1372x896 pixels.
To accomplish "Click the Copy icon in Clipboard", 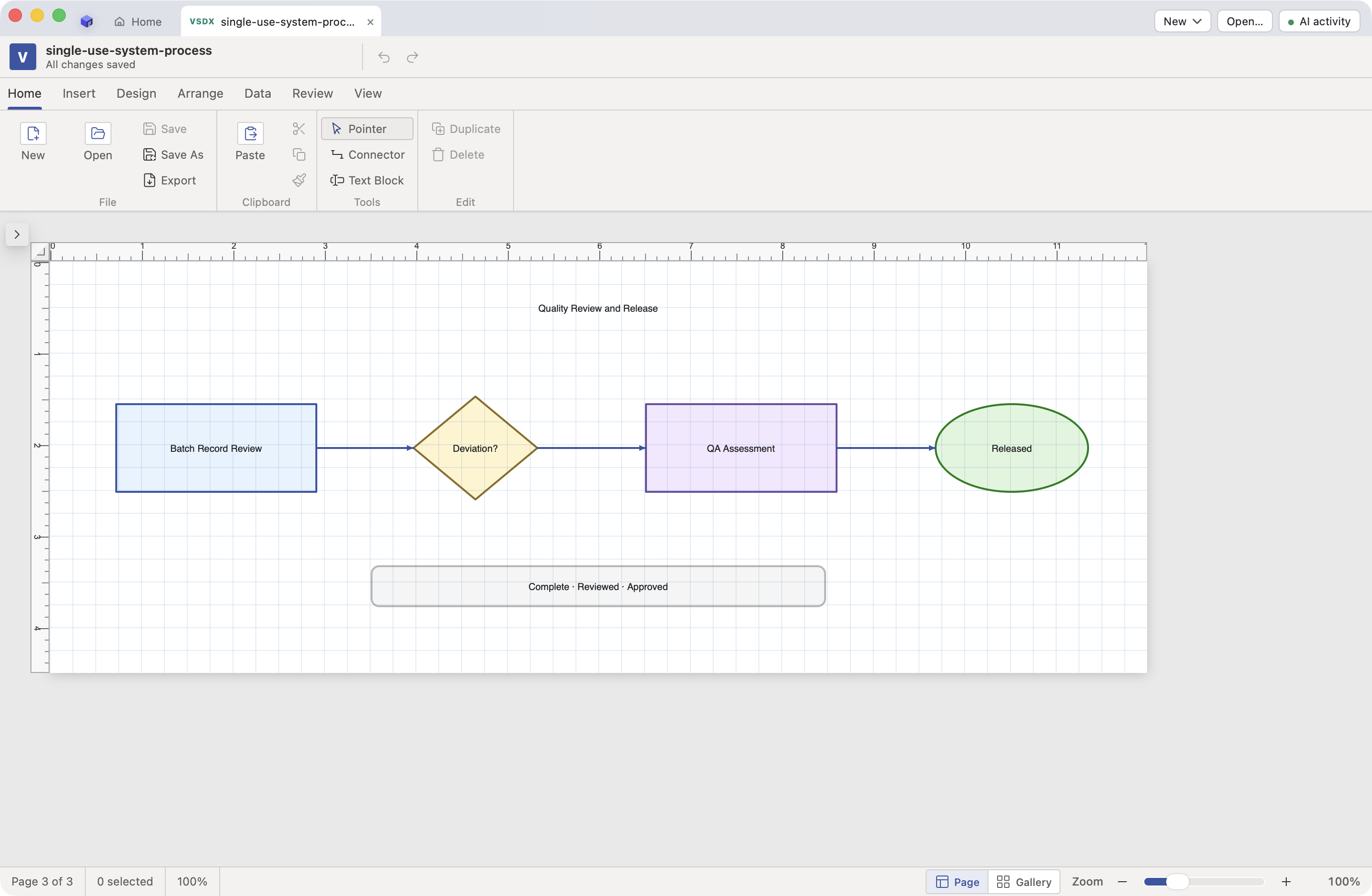I will coord(299,154).
